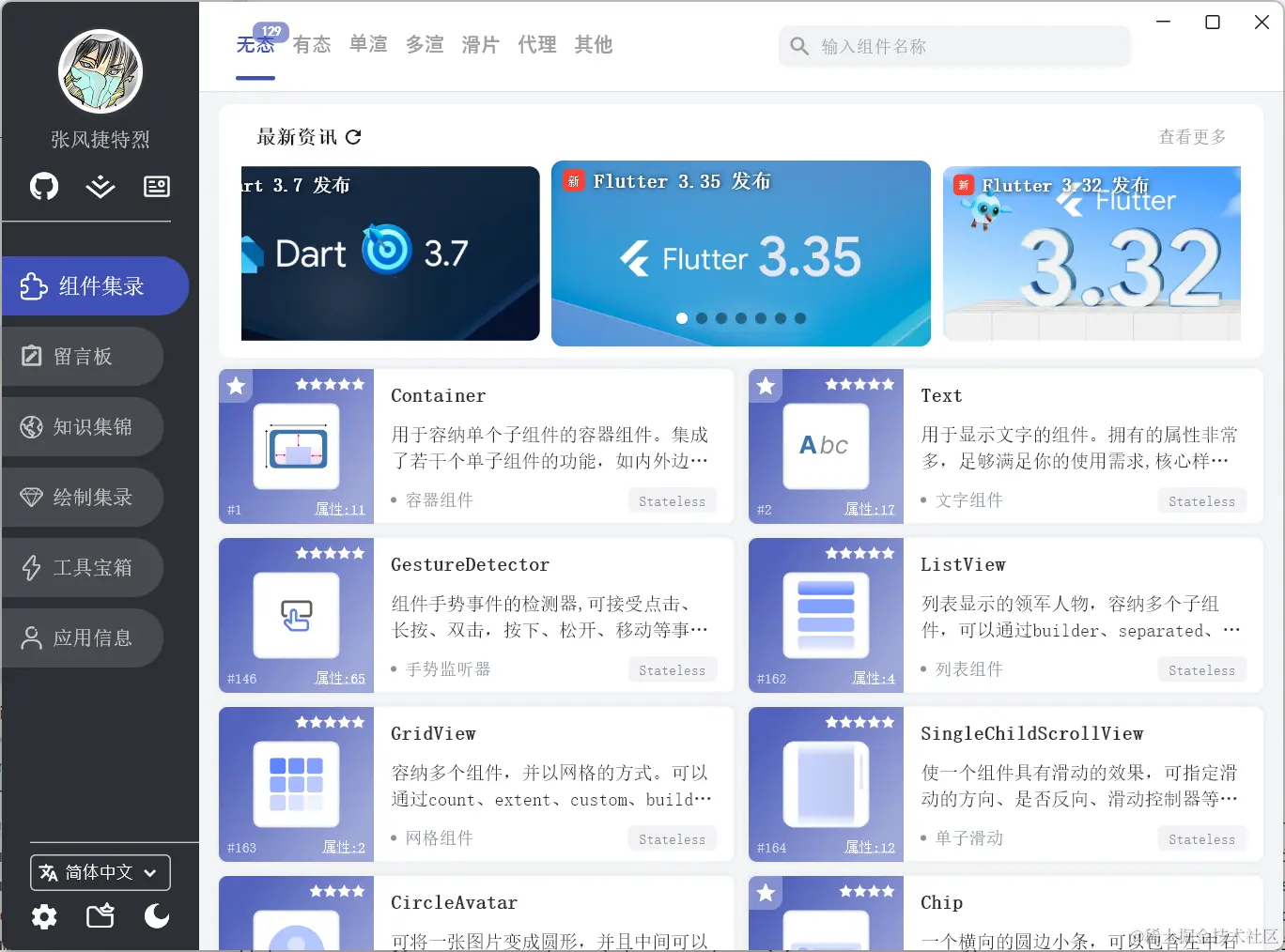Open the Flutter 3.32 release banner
Screen dimensions: 1285x952
tap(1091, 253)
